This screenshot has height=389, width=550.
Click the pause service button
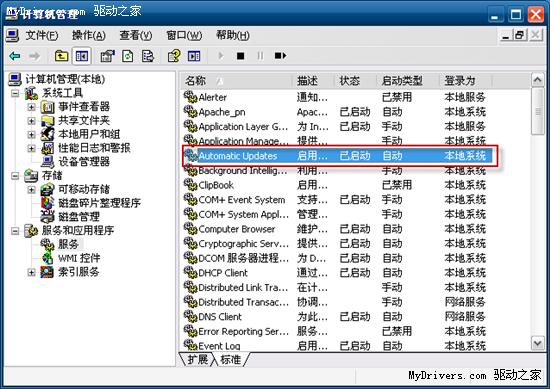(x=260, y=56)
